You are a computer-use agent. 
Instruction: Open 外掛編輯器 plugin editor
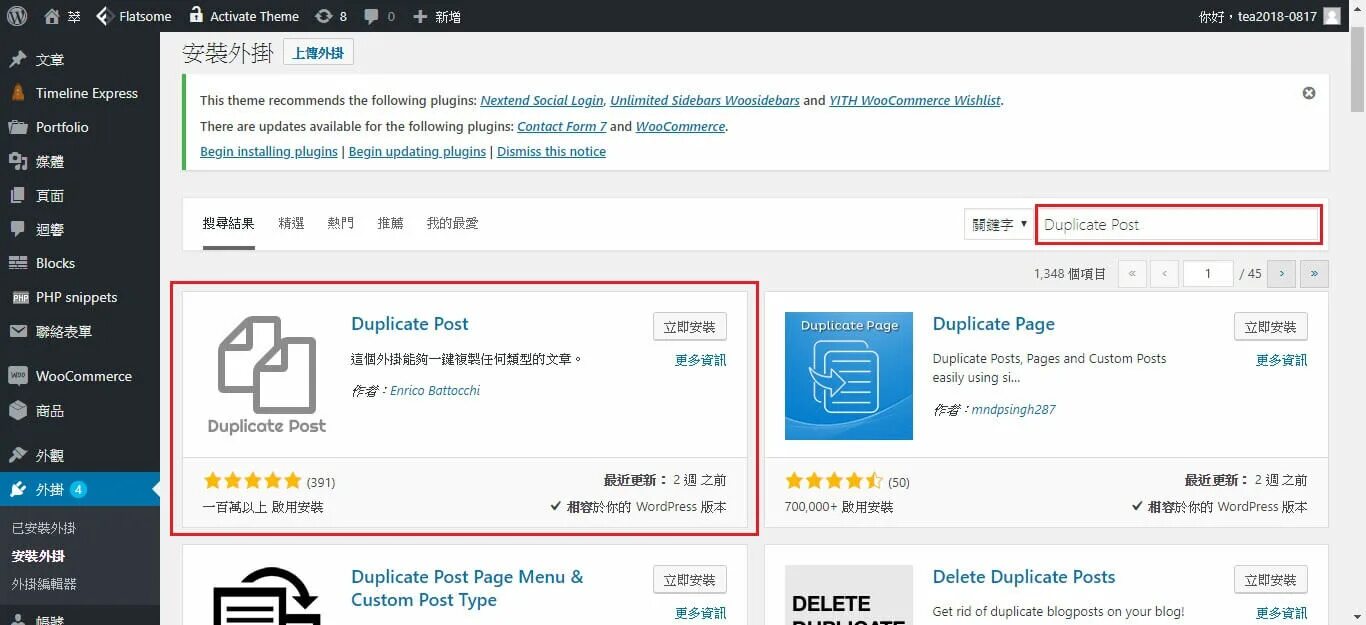click(44, 584)
